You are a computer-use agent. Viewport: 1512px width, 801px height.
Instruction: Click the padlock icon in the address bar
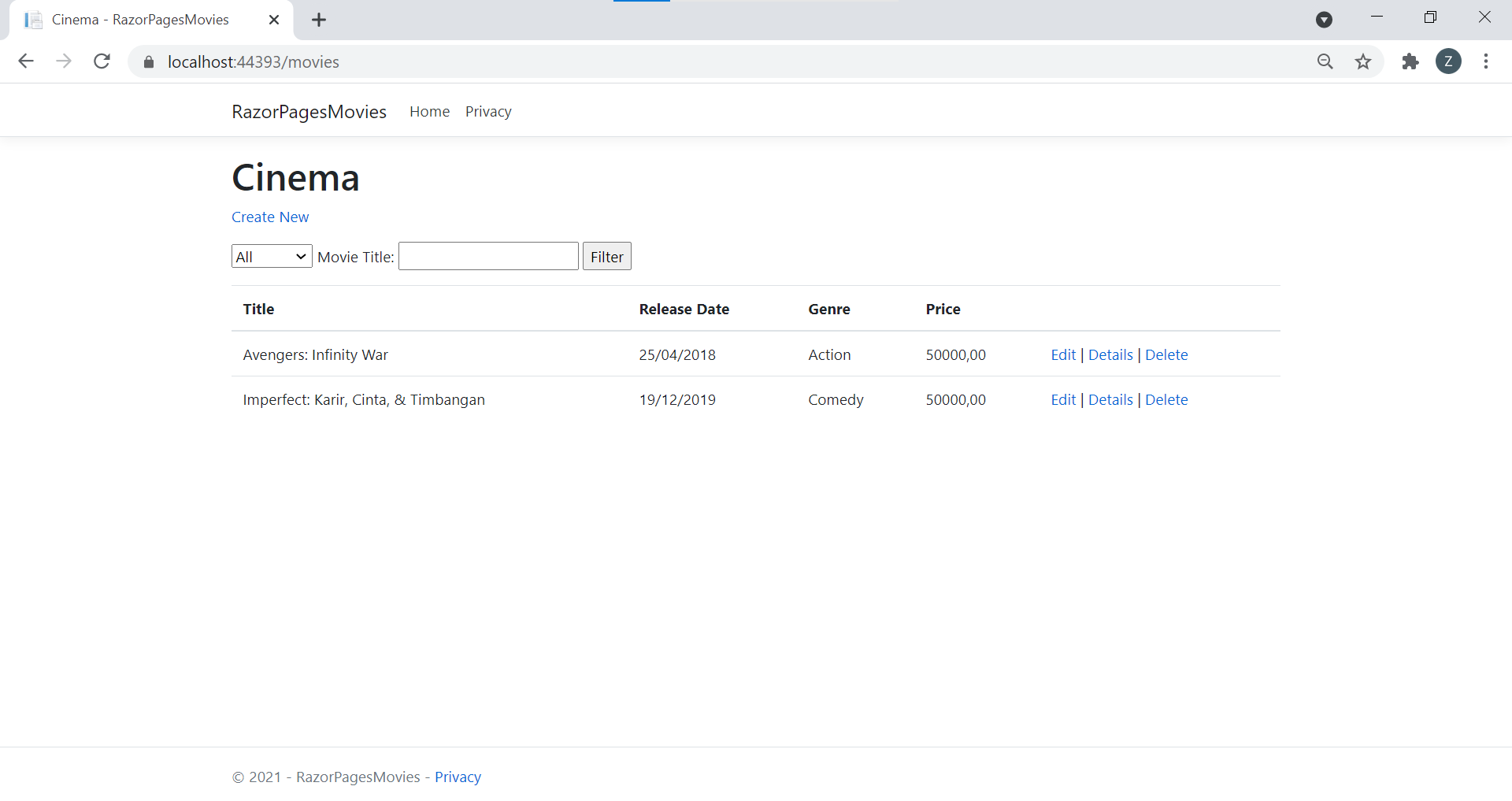click(148, 61)
